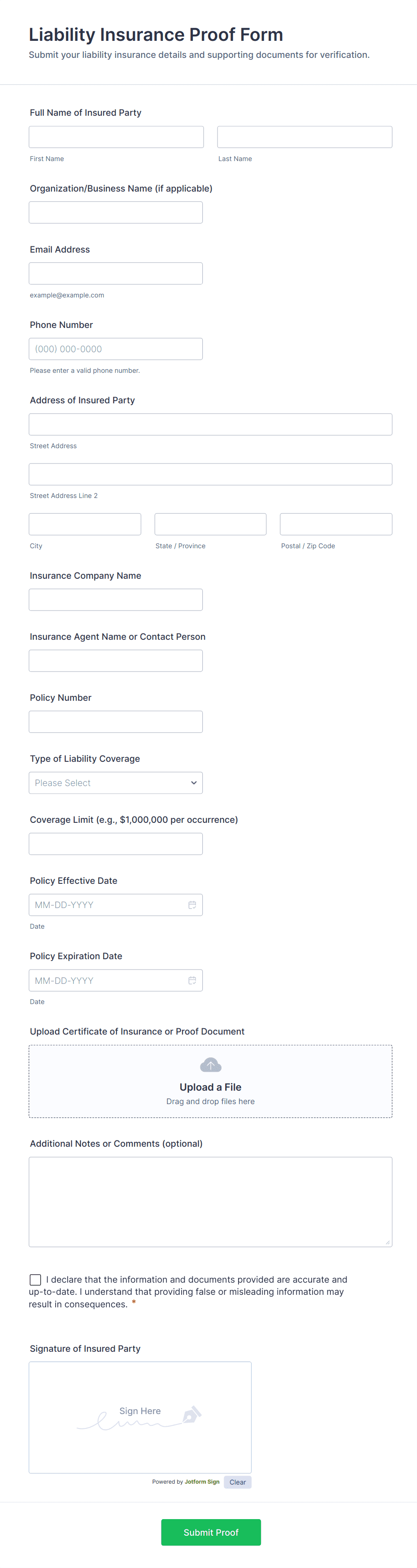Click the Policy Number input

(x=116, y=722)
